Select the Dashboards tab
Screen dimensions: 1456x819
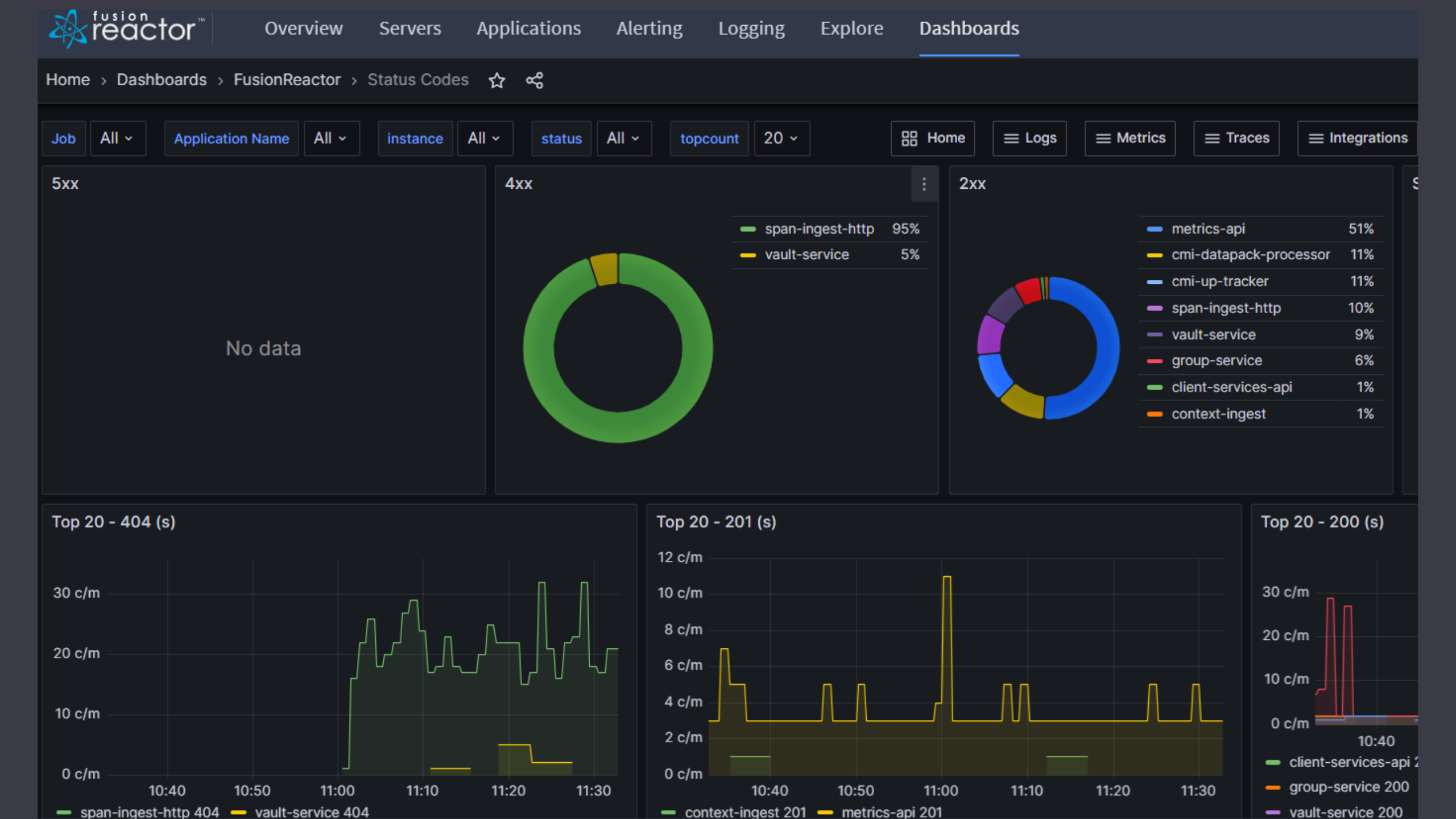(x=969, y=28)
